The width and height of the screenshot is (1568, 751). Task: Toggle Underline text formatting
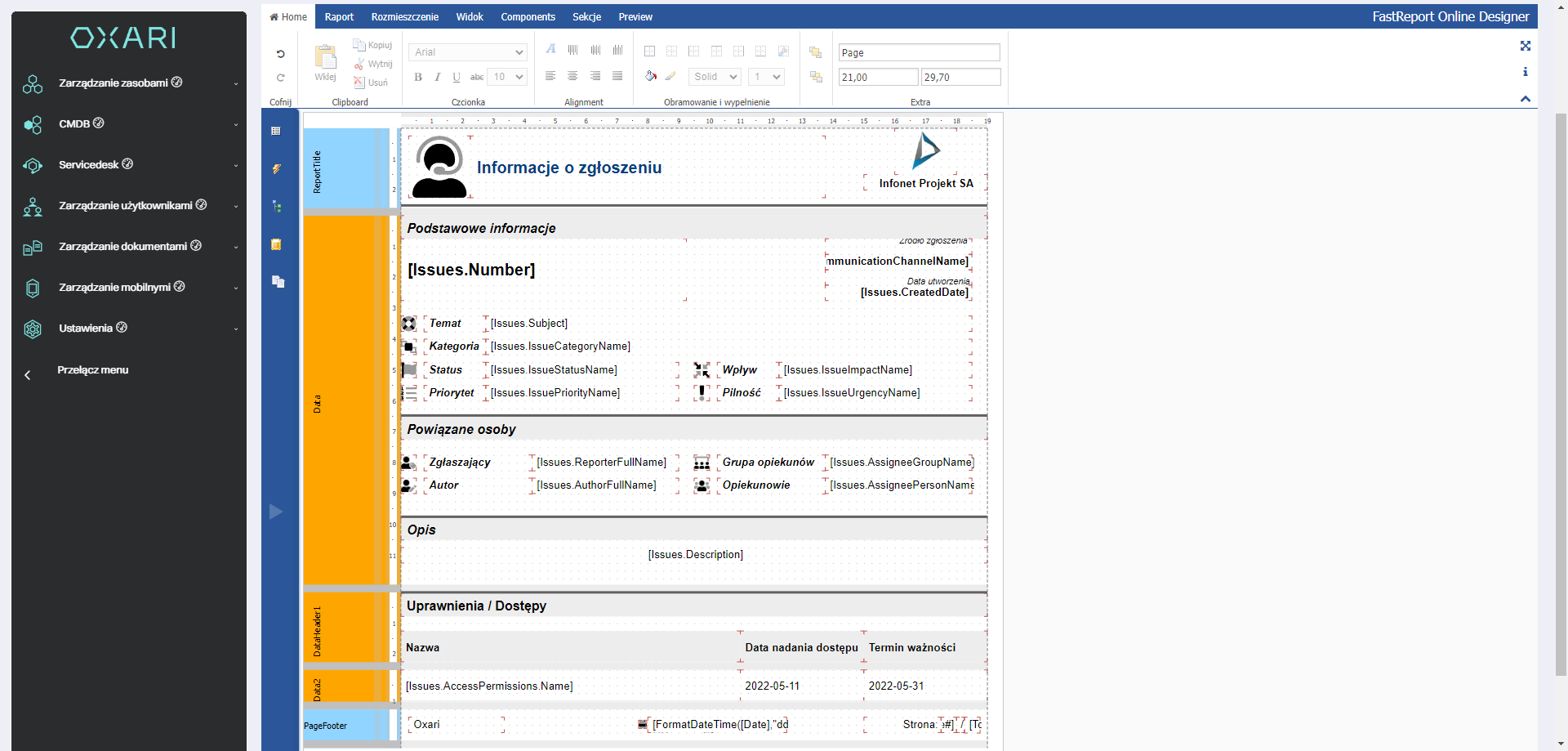pyautogui.click(x=457, y=77)
